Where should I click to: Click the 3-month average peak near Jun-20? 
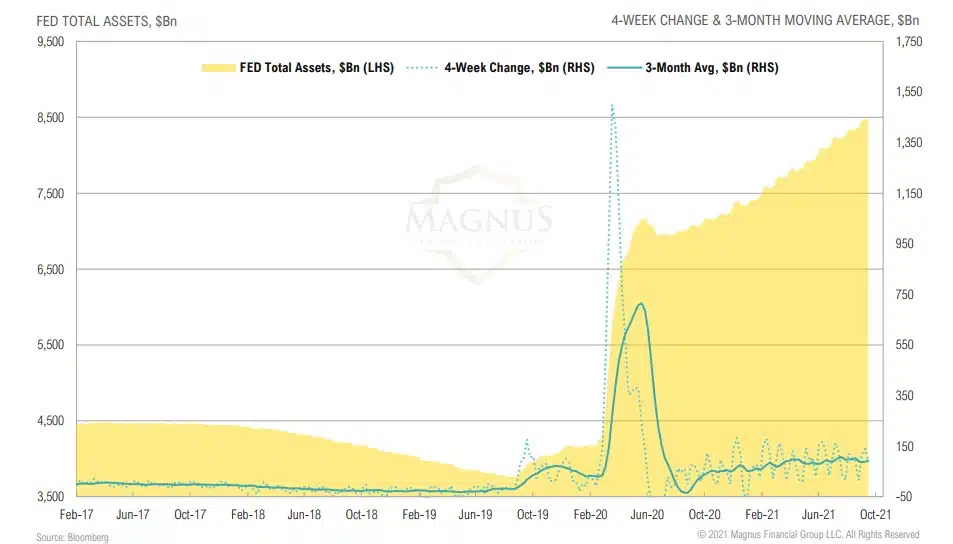(640, 304)
